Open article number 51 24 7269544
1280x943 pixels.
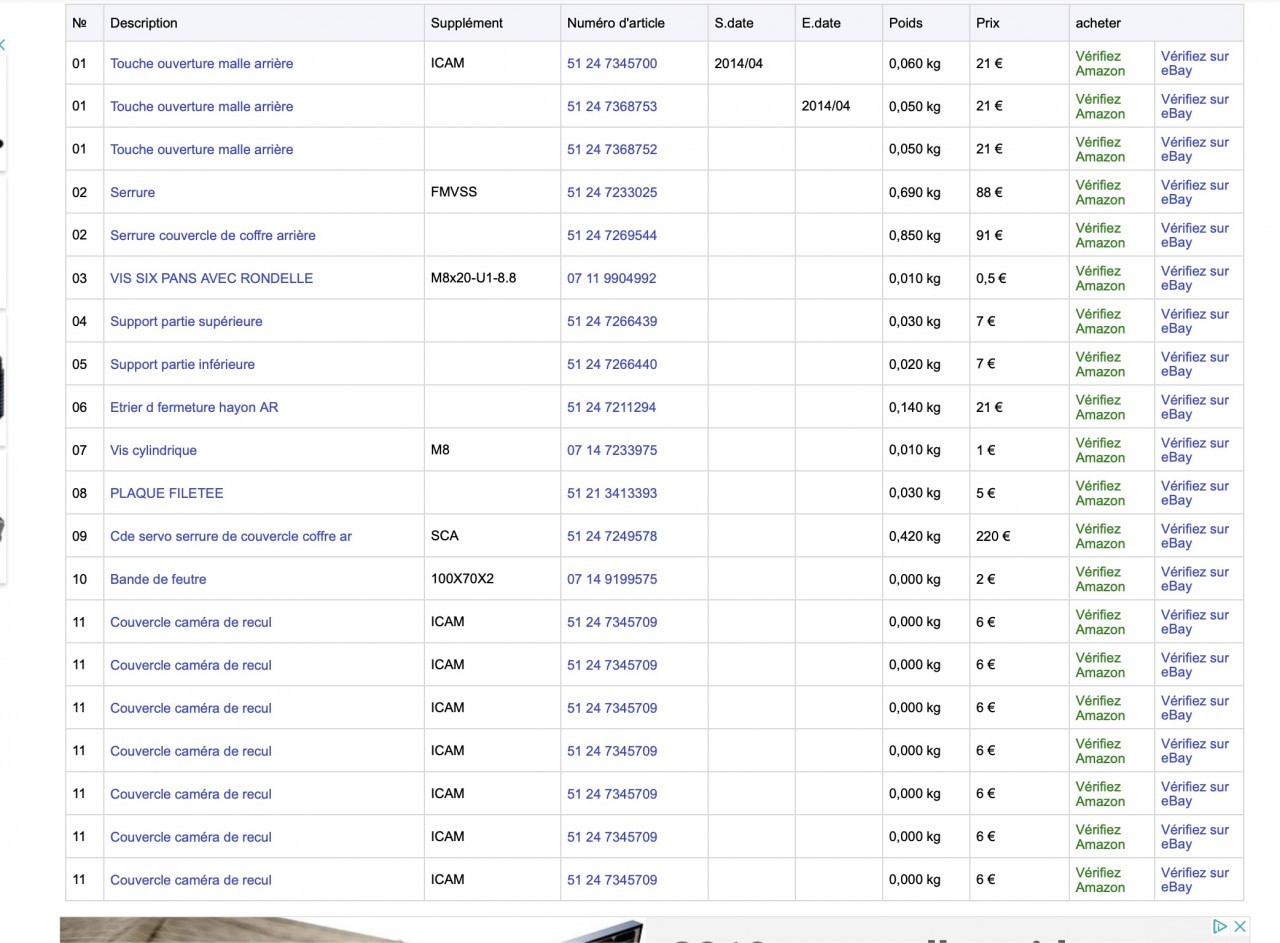(612, 235)
